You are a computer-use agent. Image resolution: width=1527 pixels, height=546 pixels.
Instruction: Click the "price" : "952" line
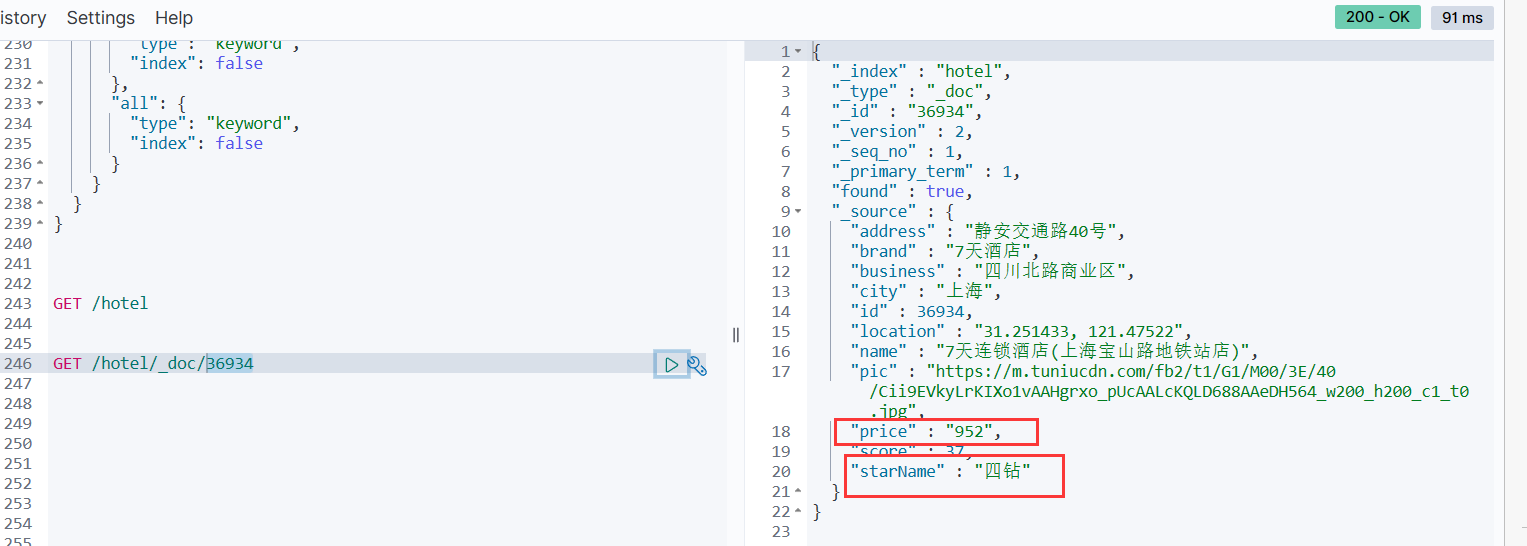click(926, 431)
